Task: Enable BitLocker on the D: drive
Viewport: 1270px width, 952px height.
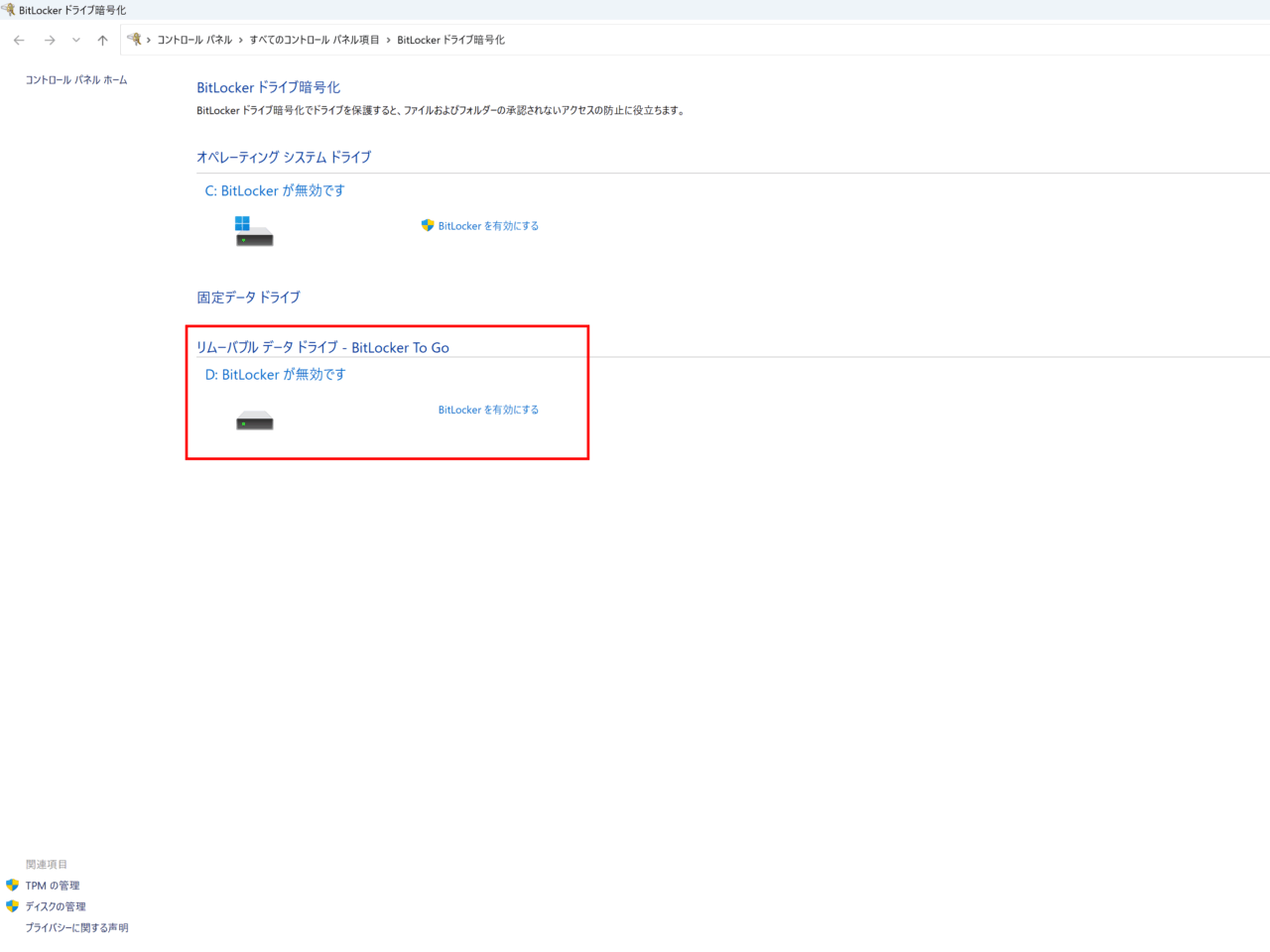Action: tap(488, 410)
